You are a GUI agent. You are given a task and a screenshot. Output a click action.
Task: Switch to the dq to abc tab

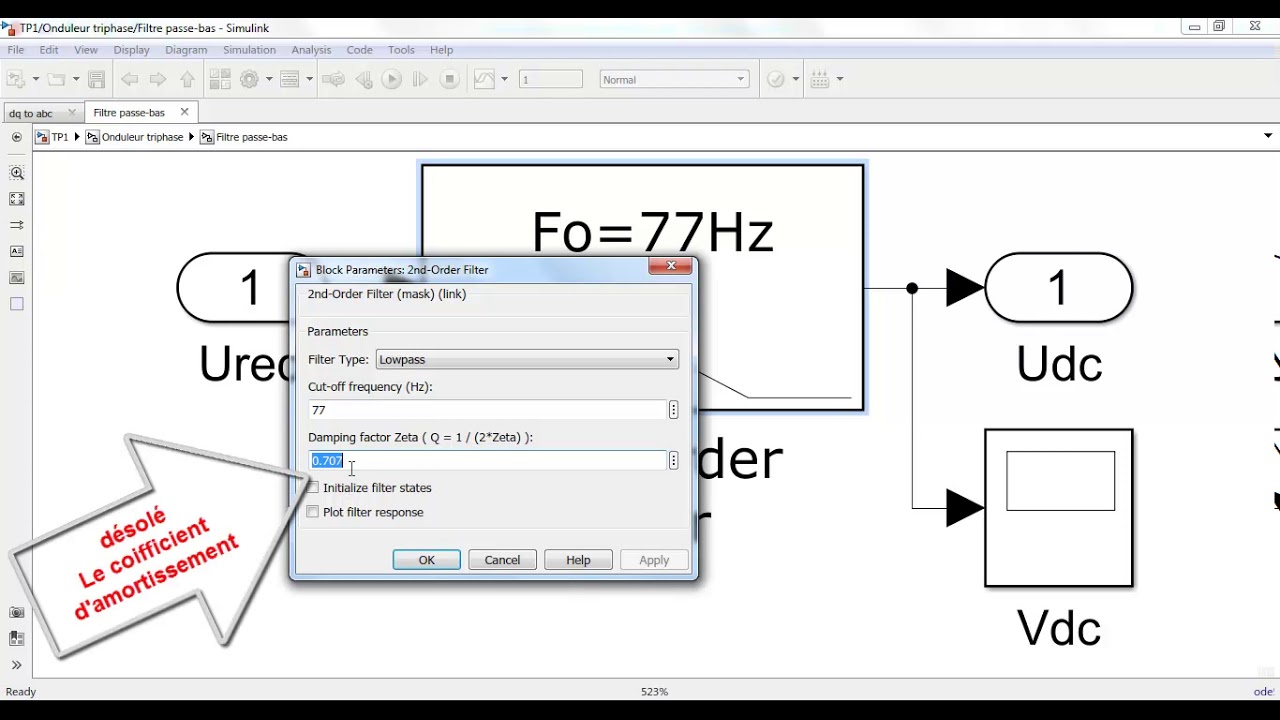[x=43, y=113]
